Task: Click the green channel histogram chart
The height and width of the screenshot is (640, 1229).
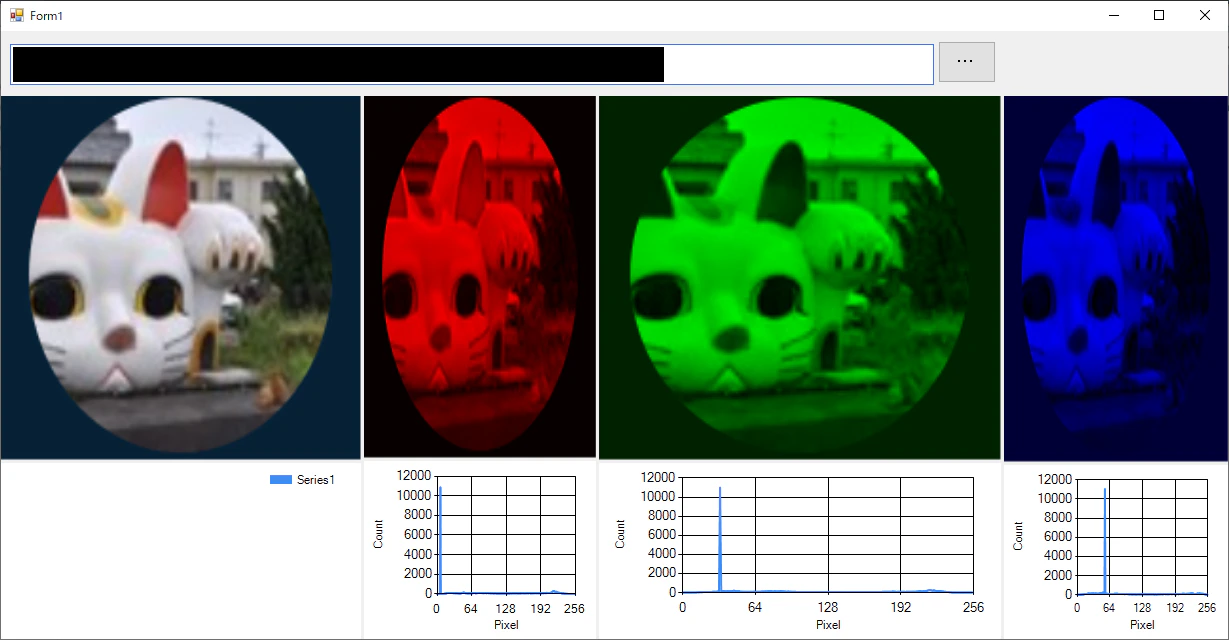Action: pos(800,549)
